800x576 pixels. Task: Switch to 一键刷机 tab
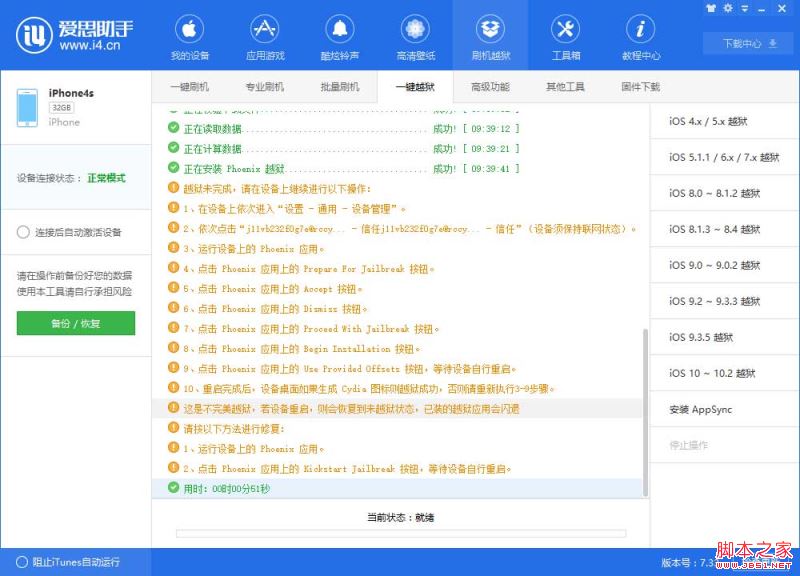click(x=189, y=87)
